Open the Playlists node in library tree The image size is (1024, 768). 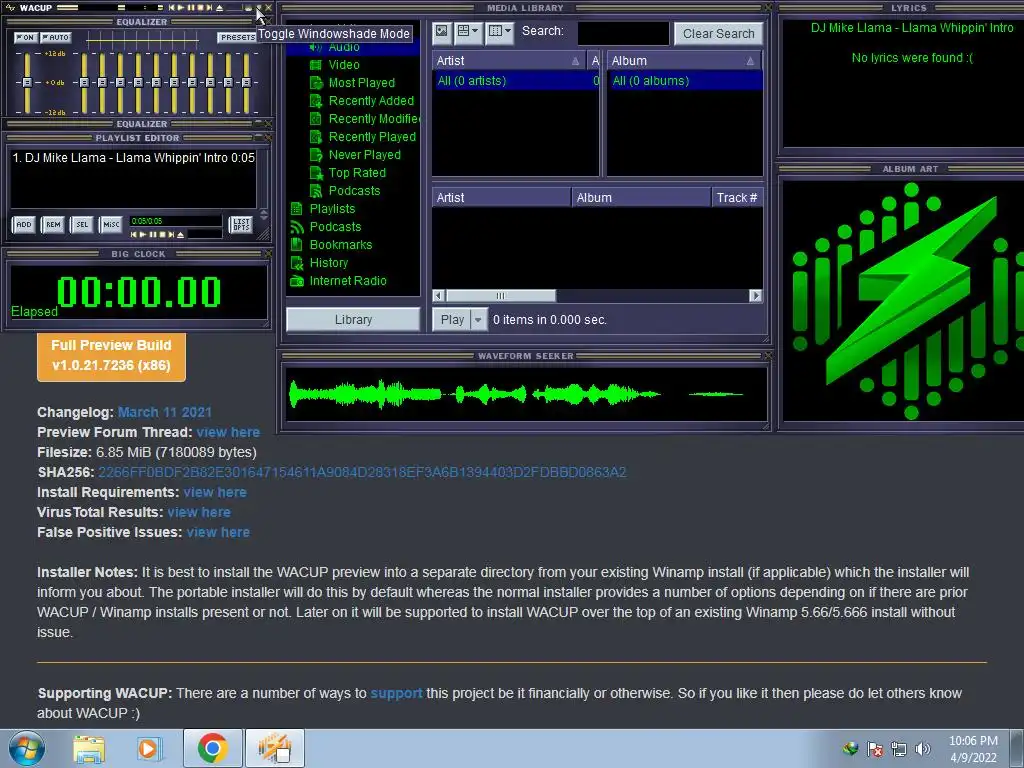pos(323,209)
